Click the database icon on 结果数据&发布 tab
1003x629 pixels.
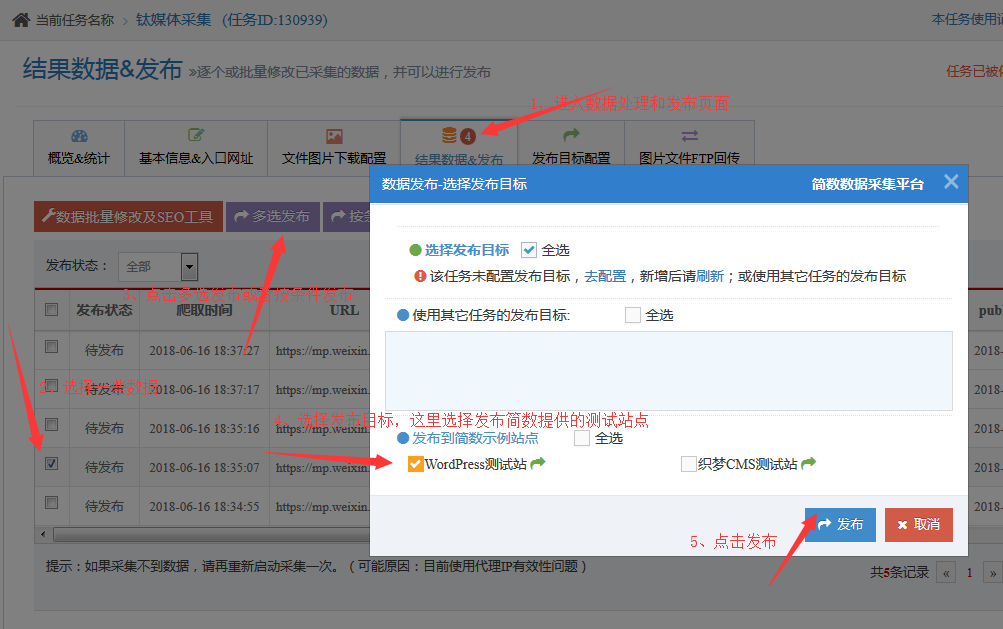[450, 136]
